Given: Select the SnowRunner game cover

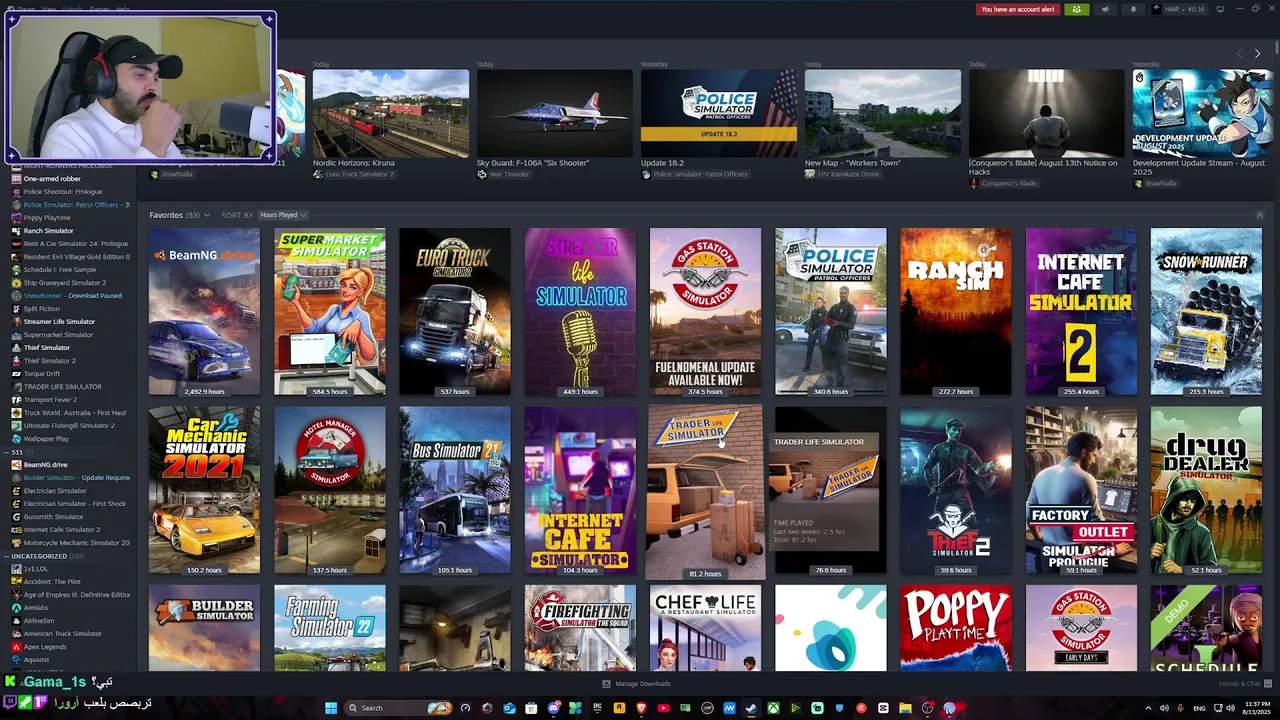Looking at the screenshot, I should 1206,311.
